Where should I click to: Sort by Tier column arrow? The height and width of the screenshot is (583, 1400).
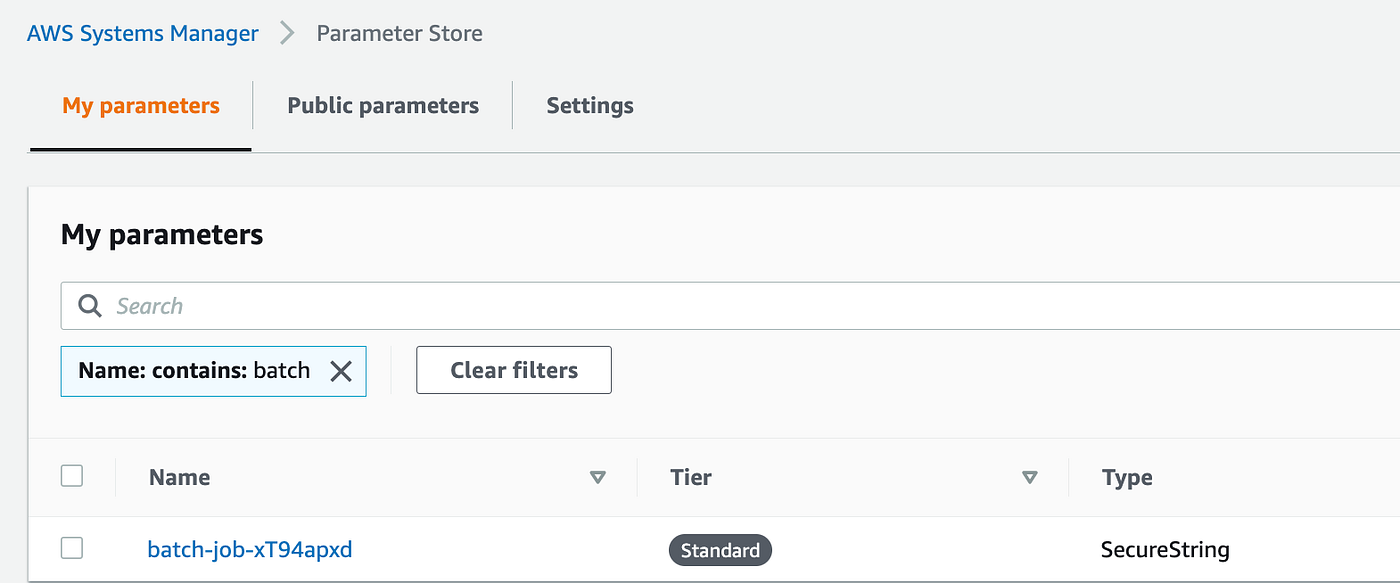[x=1030, y=478]
